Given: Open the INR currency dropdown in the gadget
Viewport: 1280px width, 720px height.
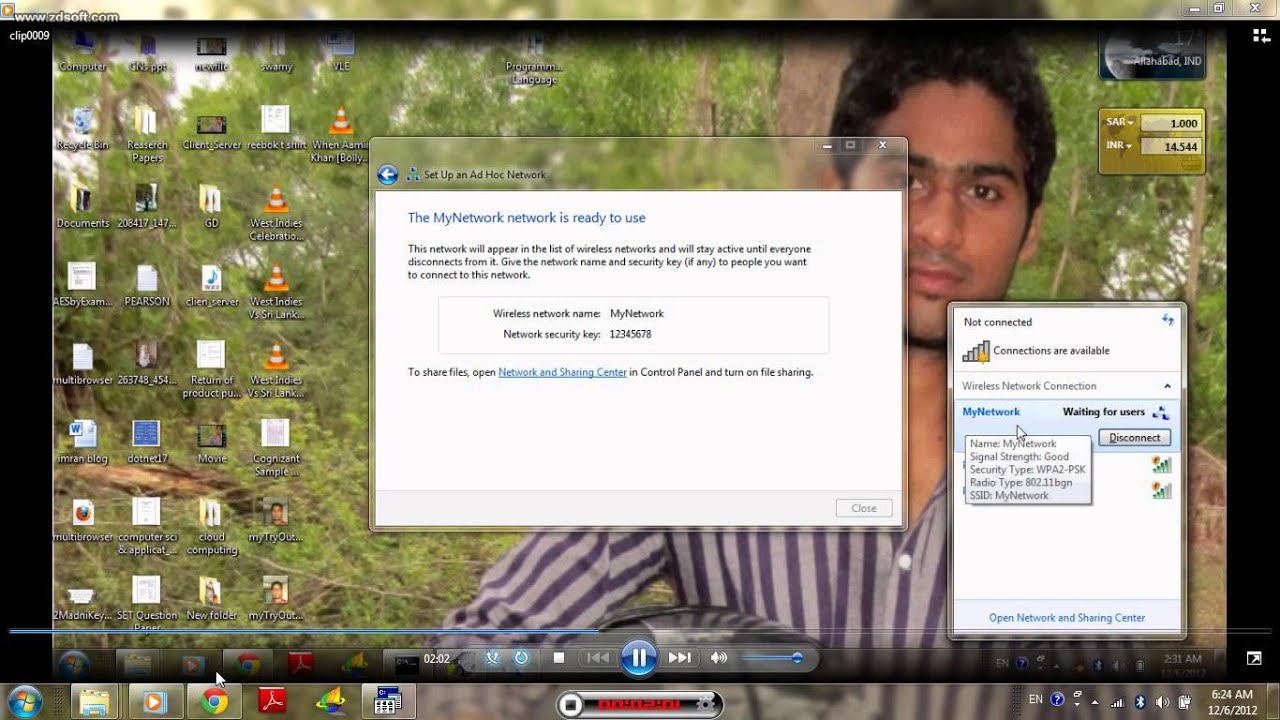Looking at the screenshot, I should pos(1119,146).
